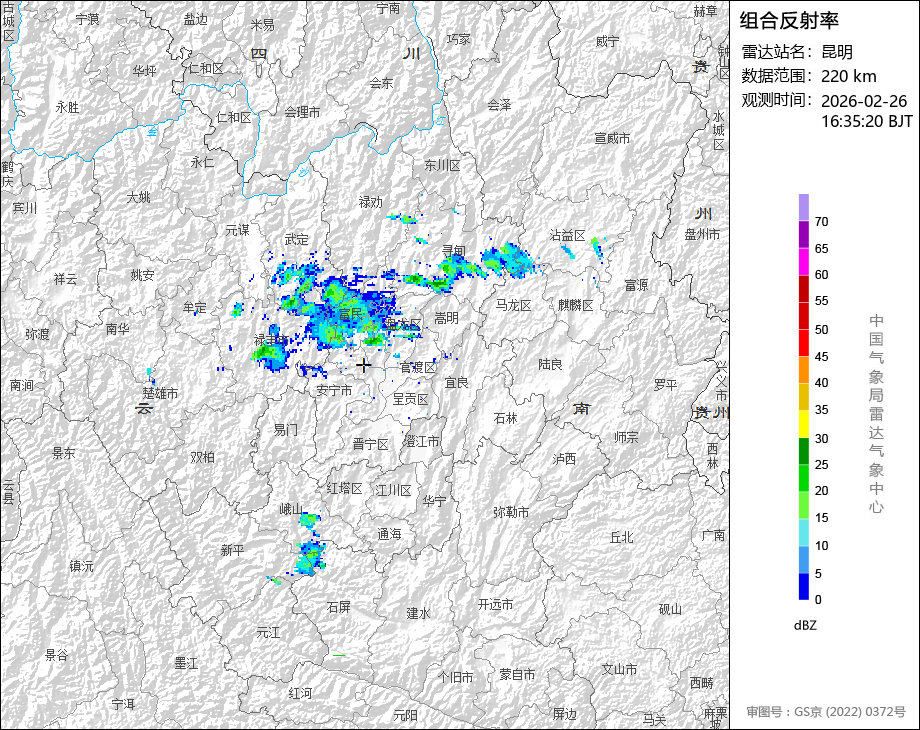Click the magenta 60 dBZ legend swatch
The image size is (920, 730).
[804, 262]
